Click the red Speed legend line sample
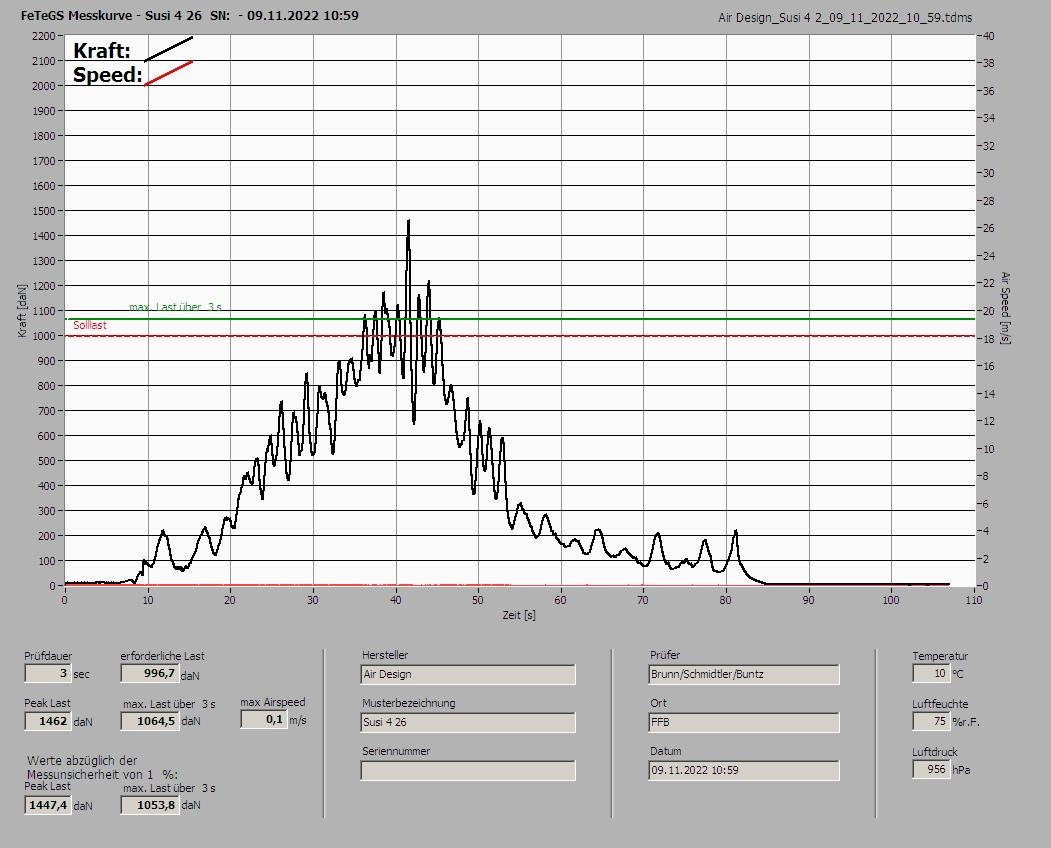1051x848 pixels. coord(168,73)
